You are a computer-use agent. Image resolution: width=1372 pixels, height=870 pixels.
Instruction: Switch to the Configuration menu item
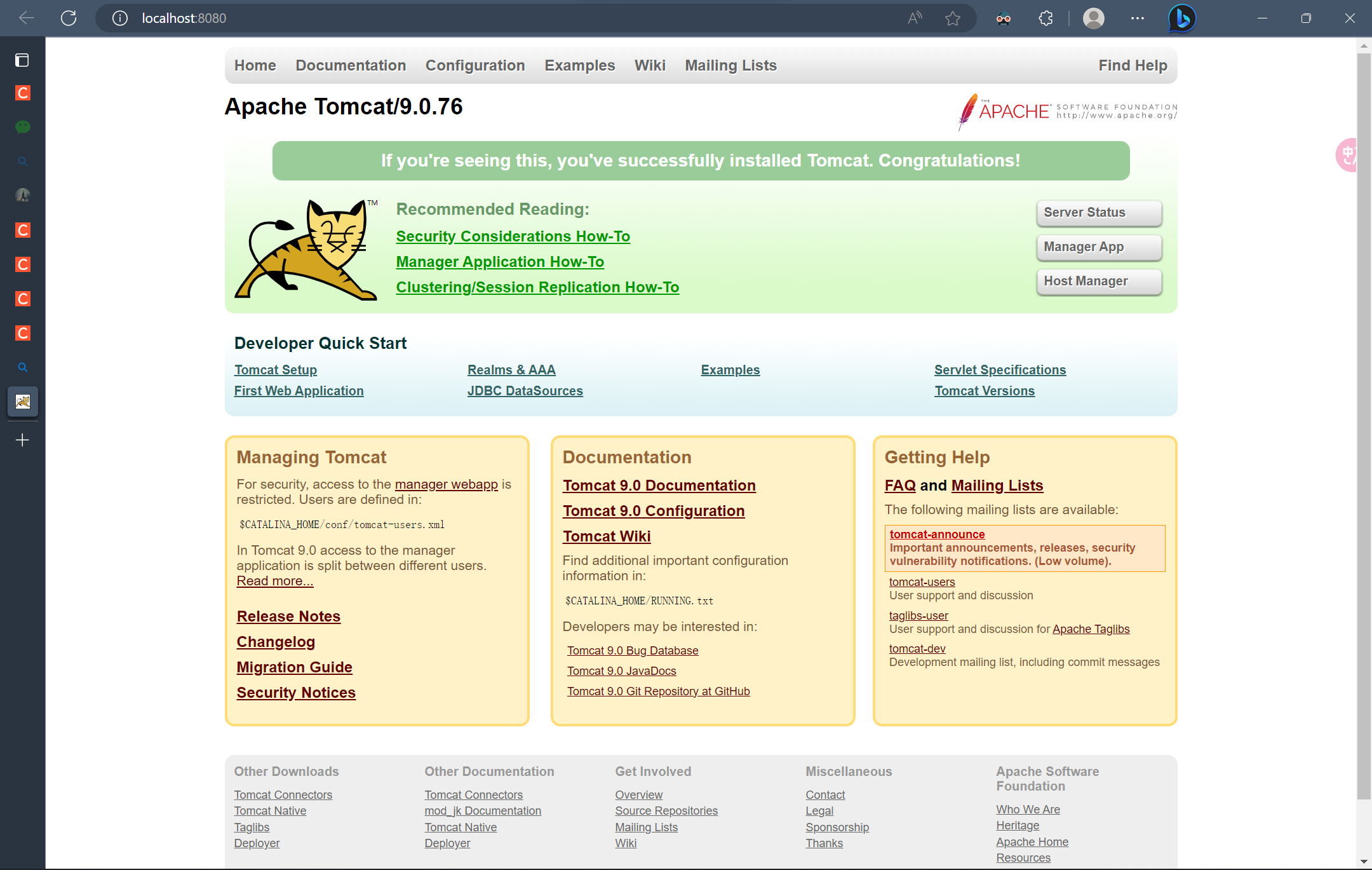click(475, 65)
